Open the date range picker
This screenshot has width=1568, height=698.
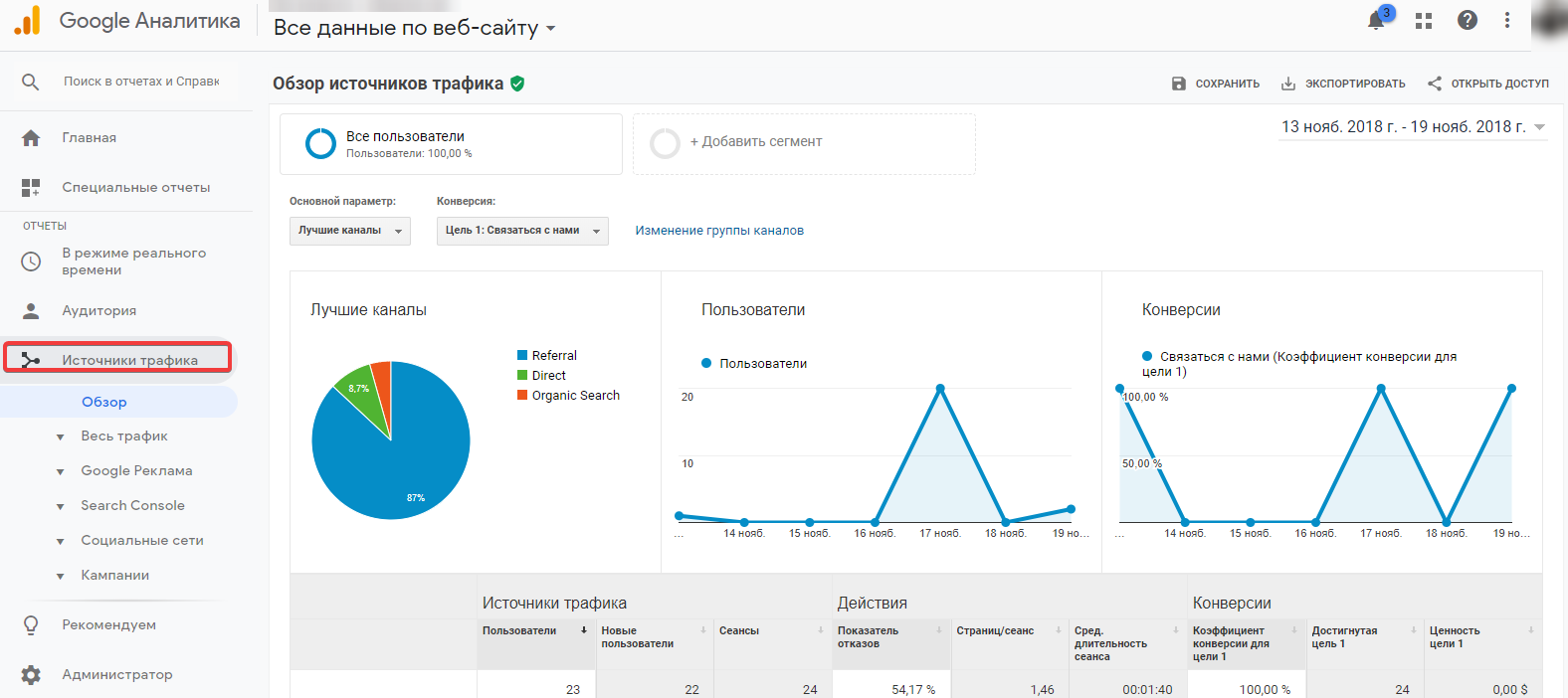click(x=1413, y=127)
